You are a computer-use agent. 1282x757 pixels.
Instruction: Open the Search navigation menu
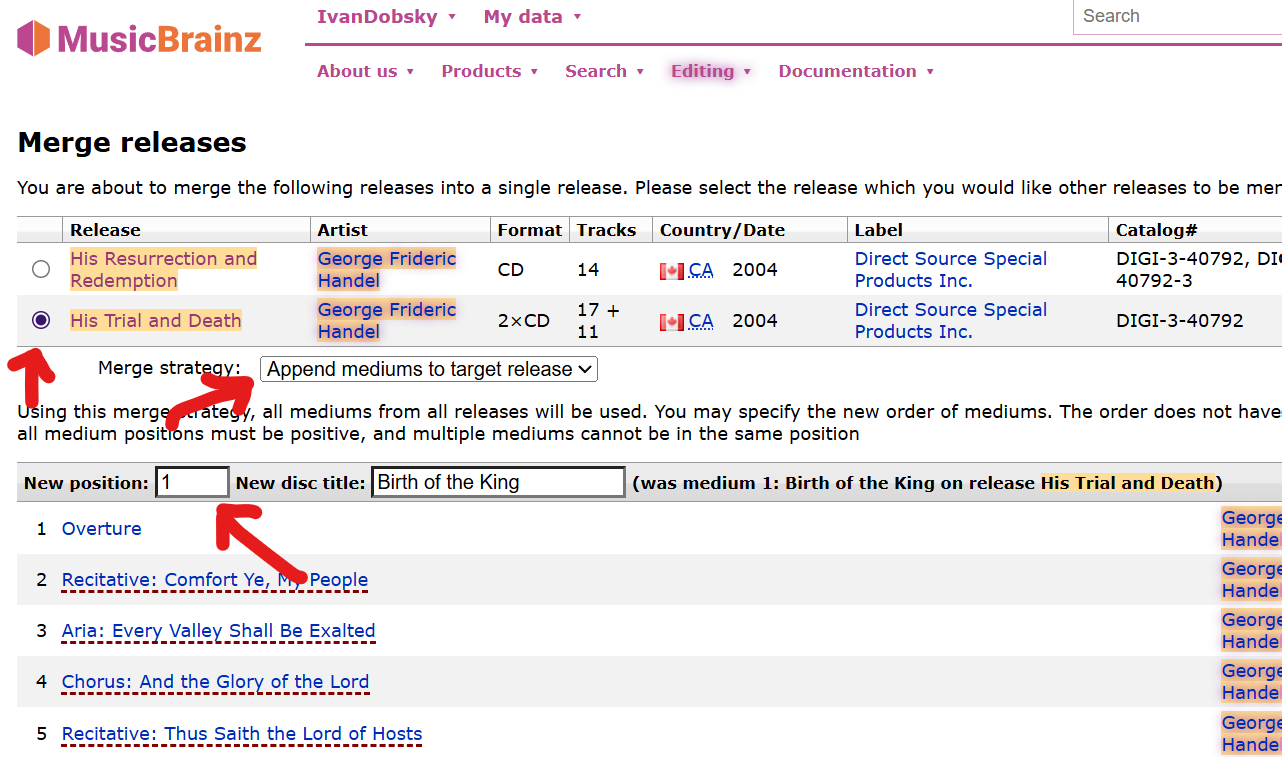pos(604,71)
